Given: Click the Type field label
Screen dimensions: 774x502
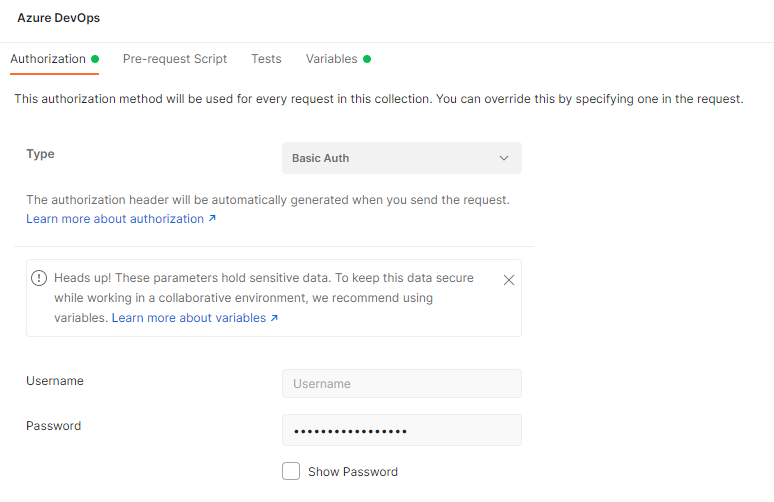Looking at the screenshot, I should (40, 154).
